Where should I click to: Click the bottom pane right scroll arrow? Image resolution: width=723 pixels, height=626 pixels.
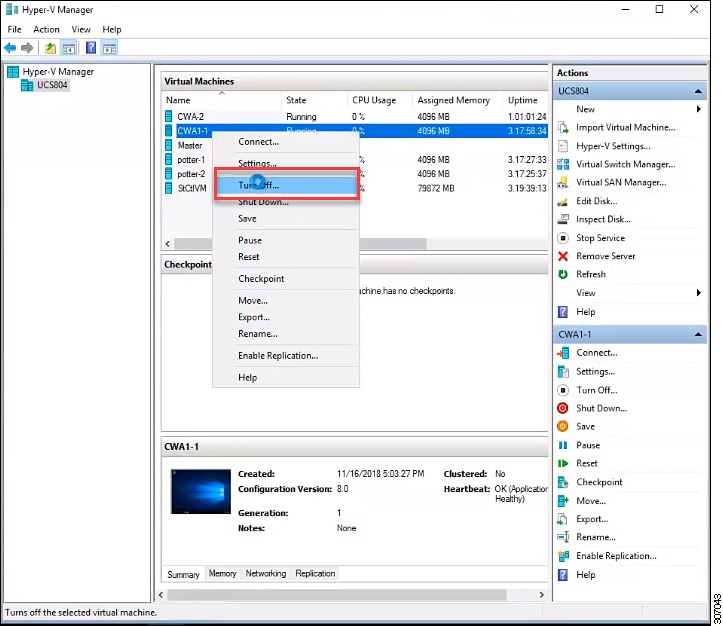click(541, 595)
